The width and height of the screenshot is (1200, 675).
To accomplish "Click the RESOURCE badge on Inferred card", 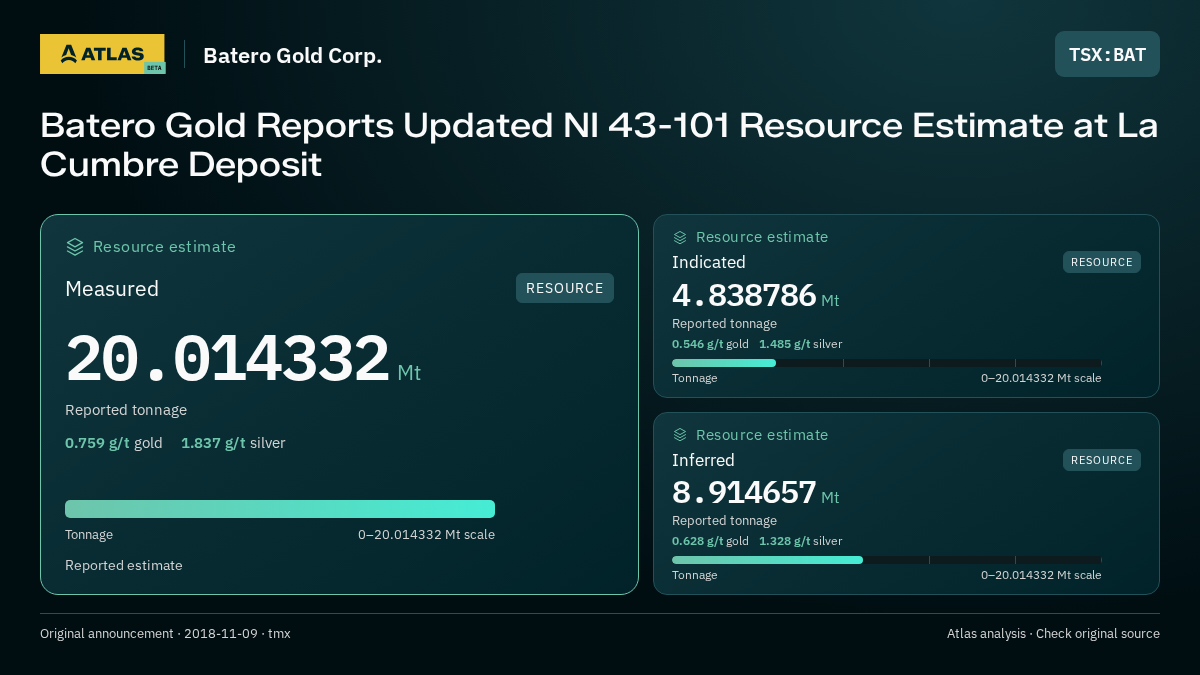I will 1102,460.
